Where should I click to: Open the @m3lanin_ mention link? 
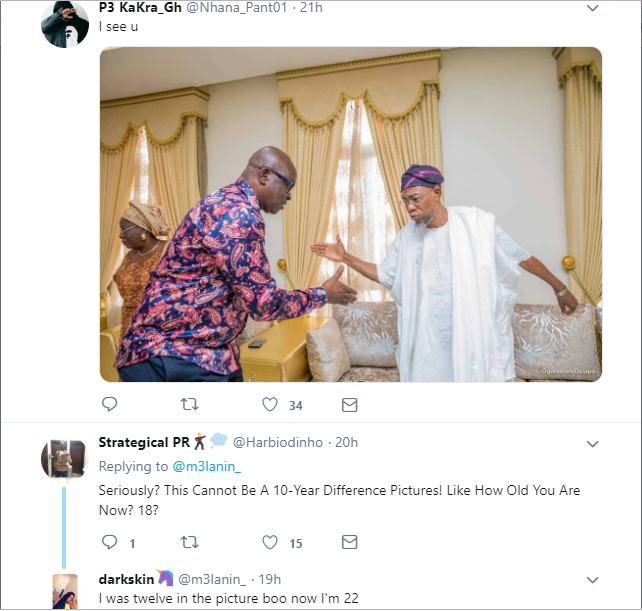coord(207,466)
